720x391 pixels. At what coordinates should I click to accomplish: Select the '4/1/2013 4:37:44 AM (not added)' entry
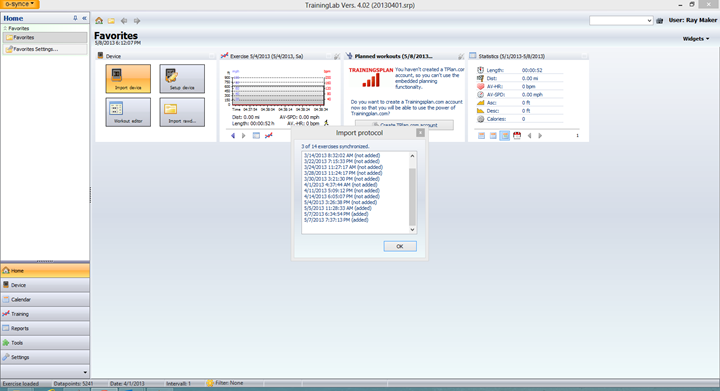(x=340, y=185)
